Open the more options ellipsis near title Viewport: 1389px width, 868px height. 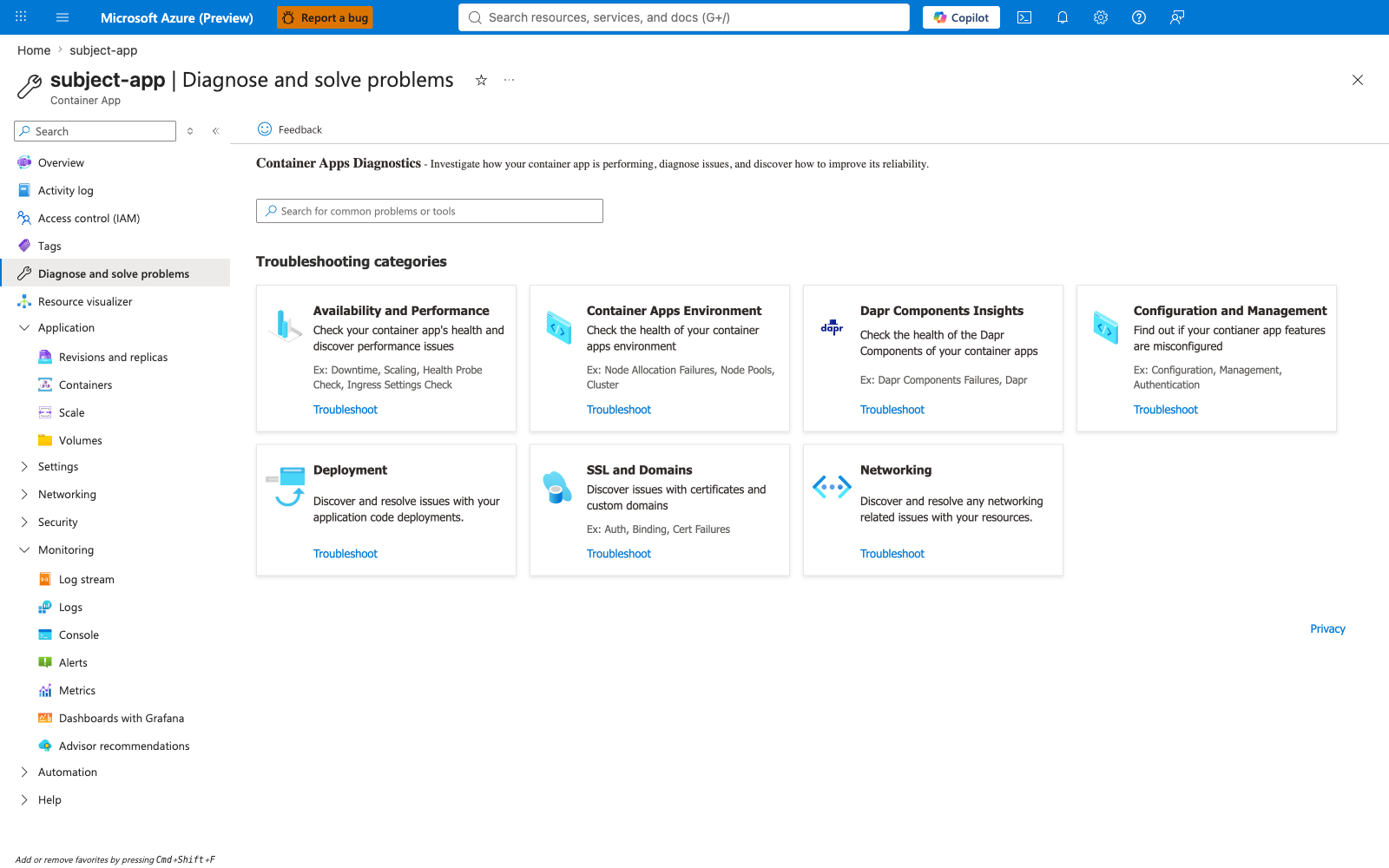509,80
